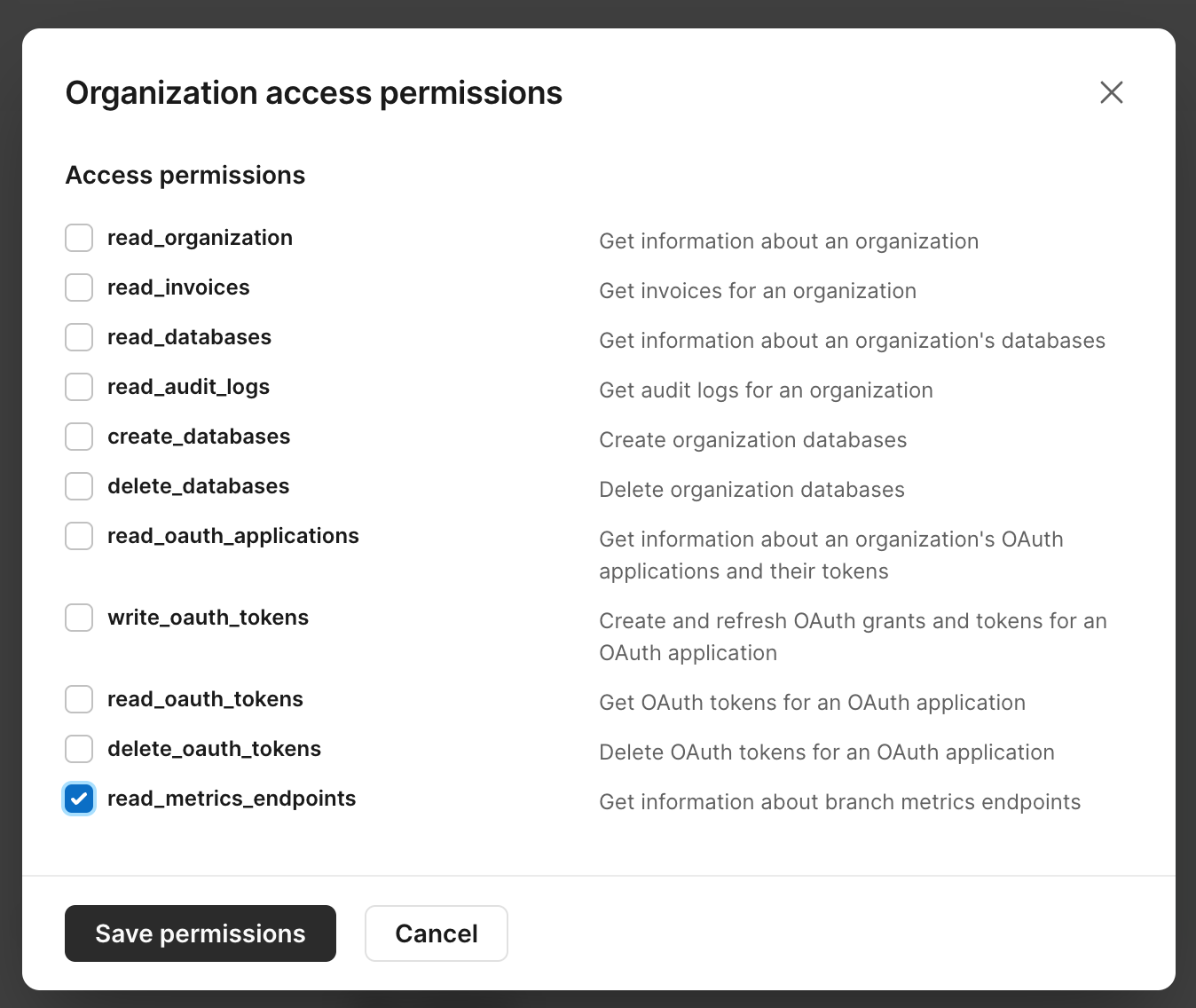Check the read_audit_logs checkbox
The height and width of the screenshot is (1008, 1196).
point(78,387)
